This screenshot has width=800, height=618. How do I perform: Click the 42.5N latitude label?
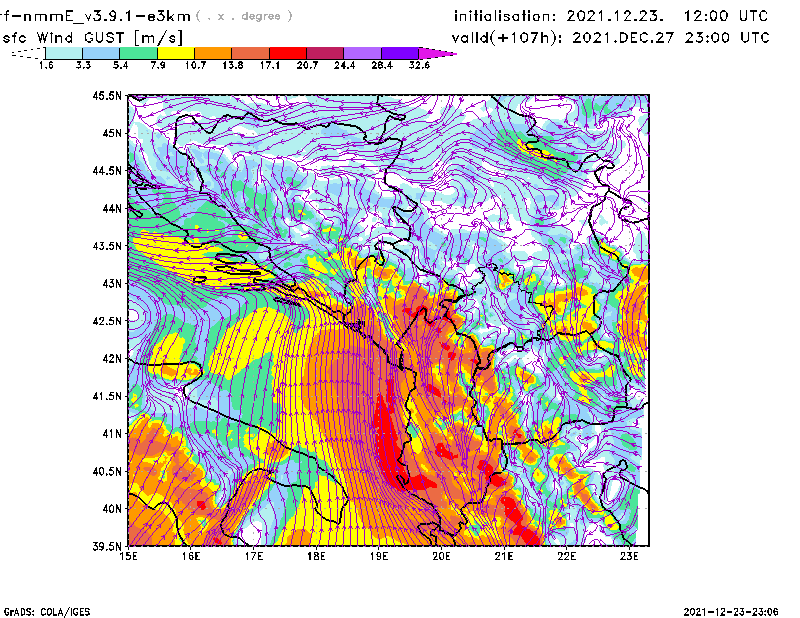pos(107,321)
